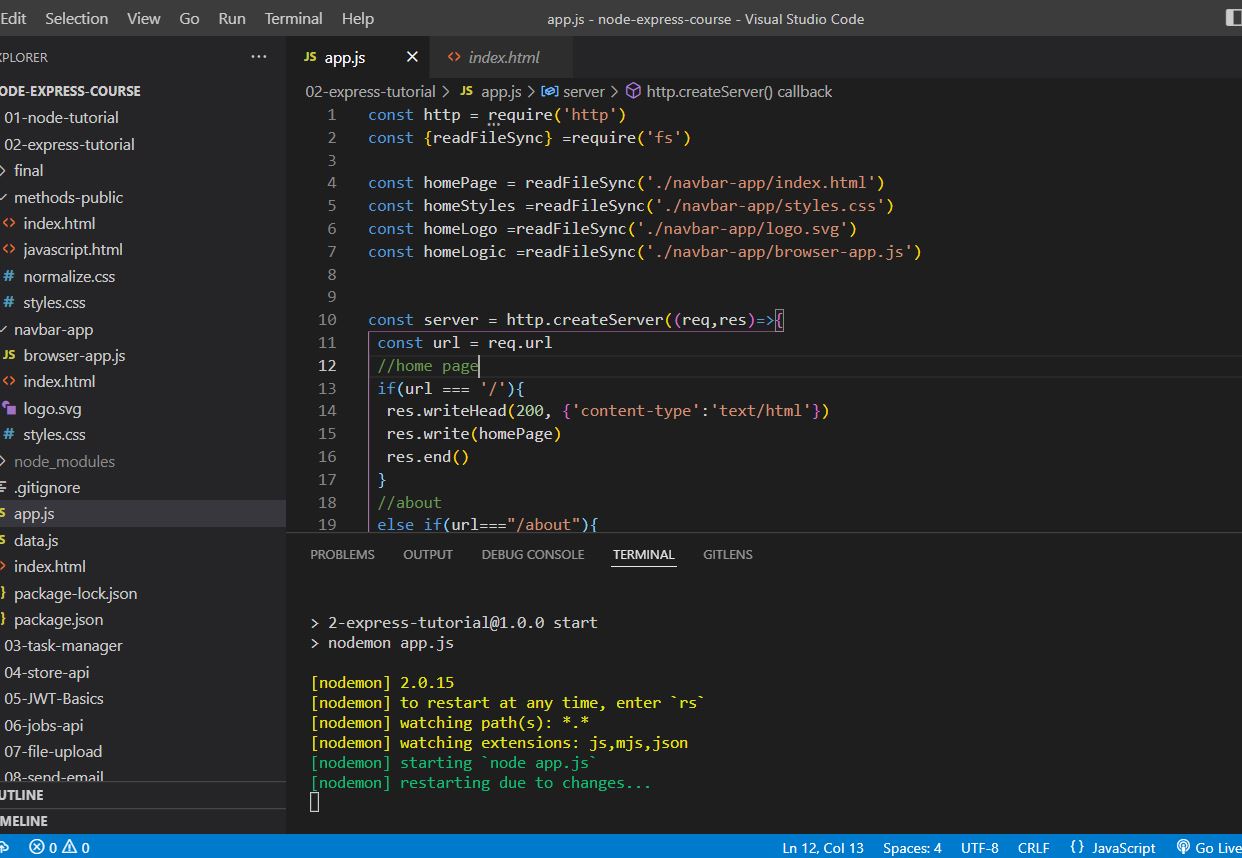This screenshot has height=858, width=1242.
Task: Open logo.svg file in explorer
Action: tap(52, 408)
